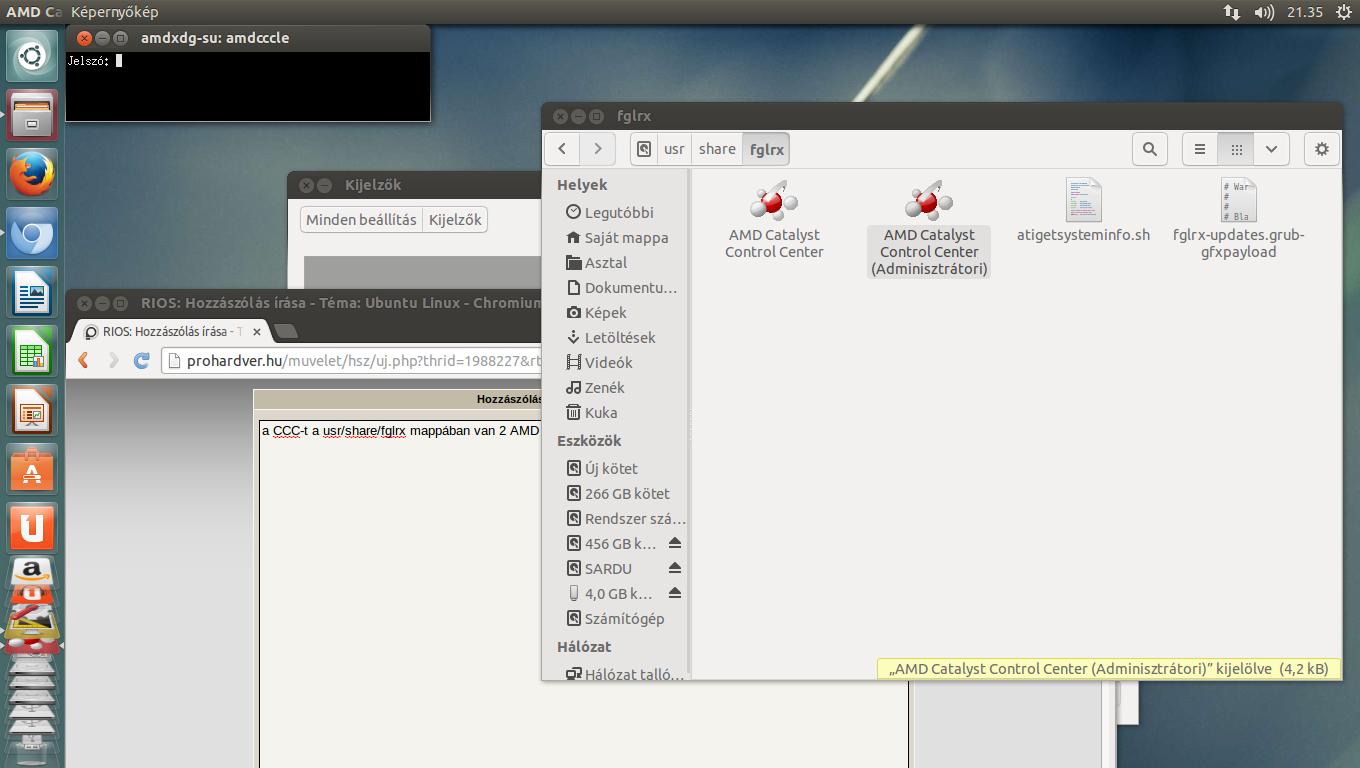Open Ubuntu One from the launcher
This screenshot has width=1360, height=768.
point(32,528)
